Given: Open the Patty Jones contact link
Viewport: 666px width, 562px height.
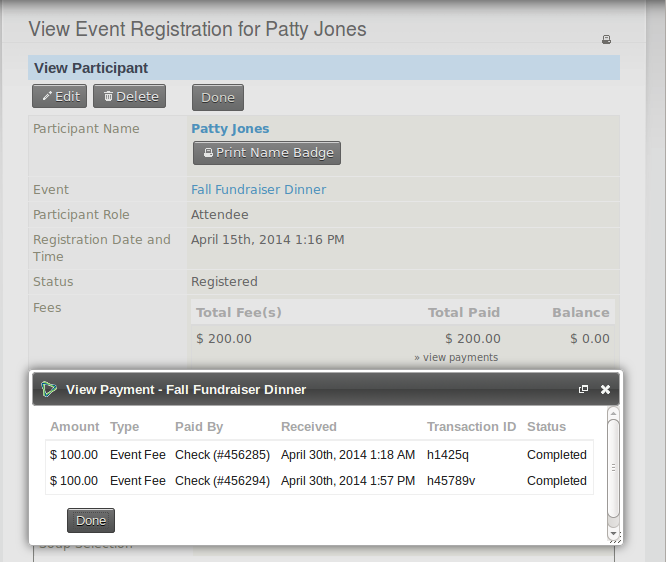Looking at the screenshot, I should click(230, 129).
